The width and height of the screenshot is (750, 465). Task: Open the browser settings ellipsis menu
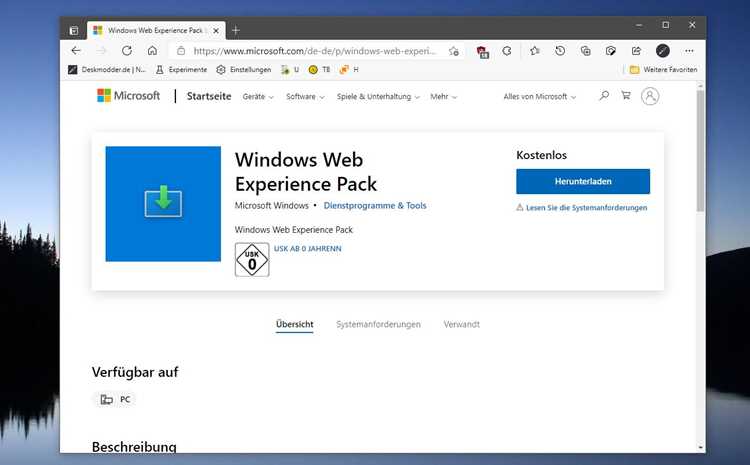click(x=689, y=51)
